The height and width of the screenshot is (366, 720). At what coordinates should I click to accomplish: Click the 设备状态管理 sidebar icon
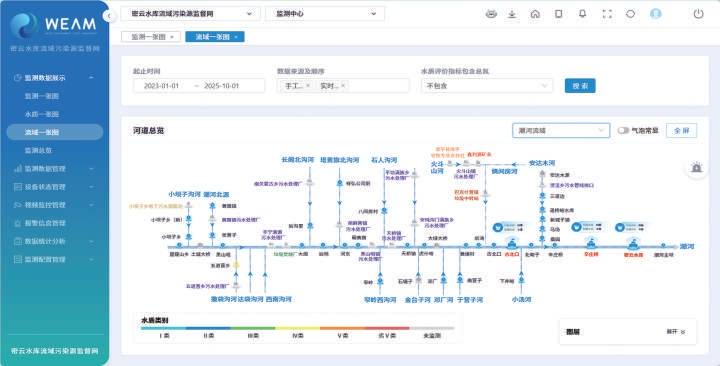(x=18, y=187)
